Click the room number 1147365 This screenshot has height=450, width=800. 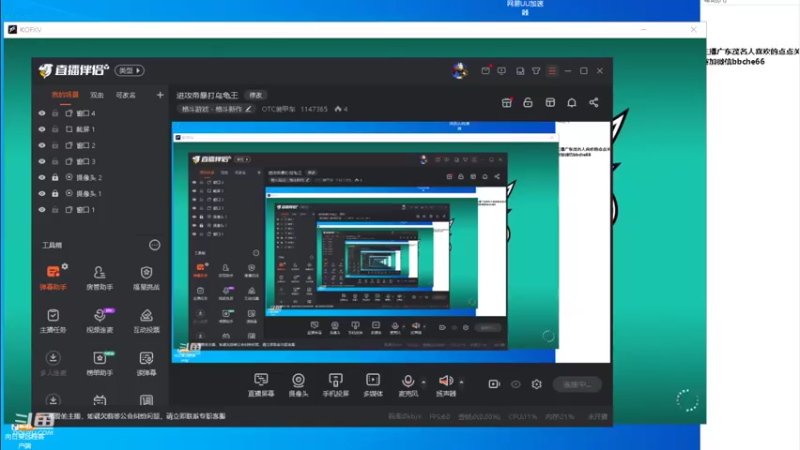pyautogui.click(x=314, y=109)
